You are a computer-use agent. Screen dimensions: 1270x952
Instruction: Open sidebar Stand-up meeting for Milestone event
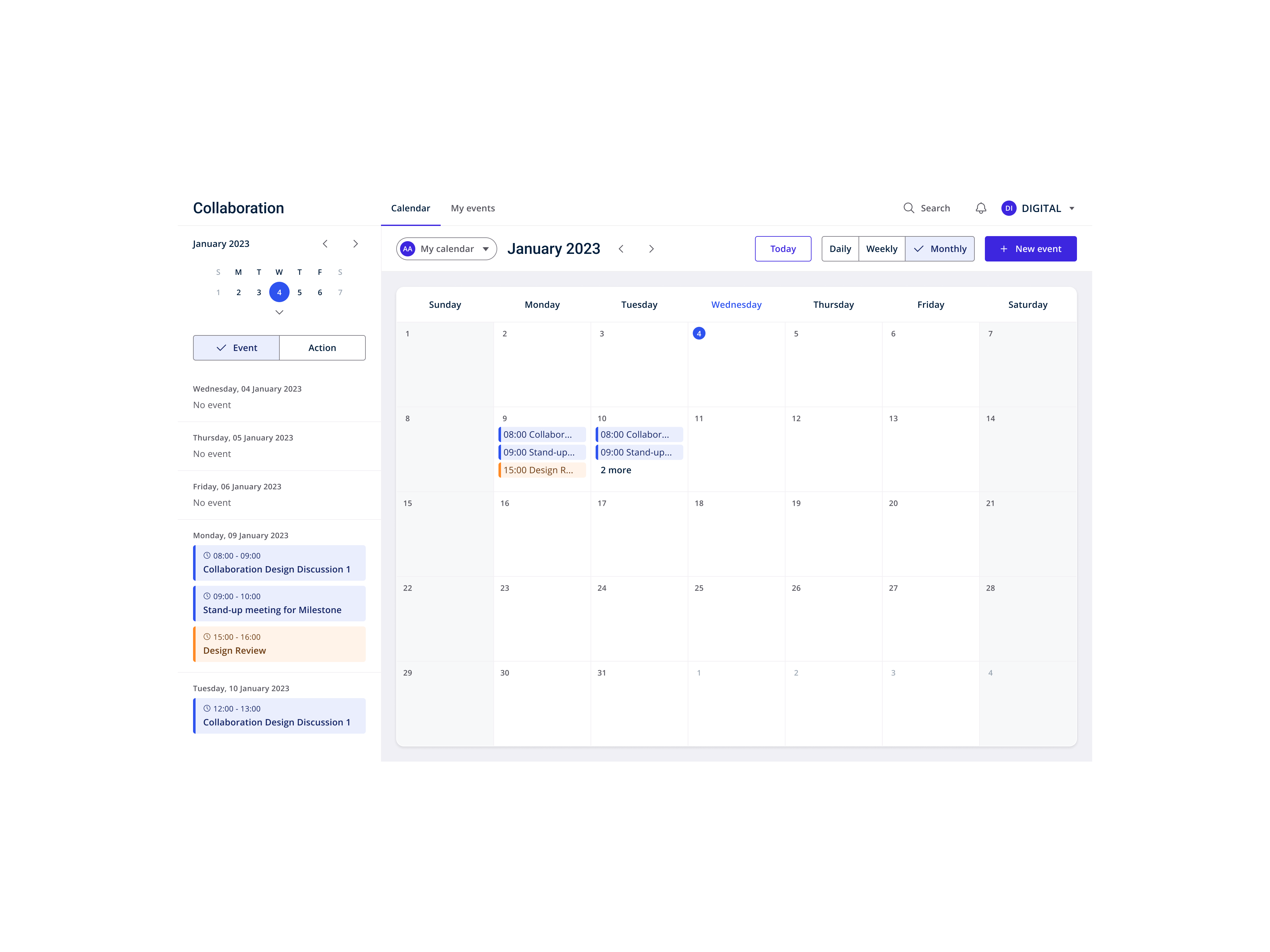[279, 604]
